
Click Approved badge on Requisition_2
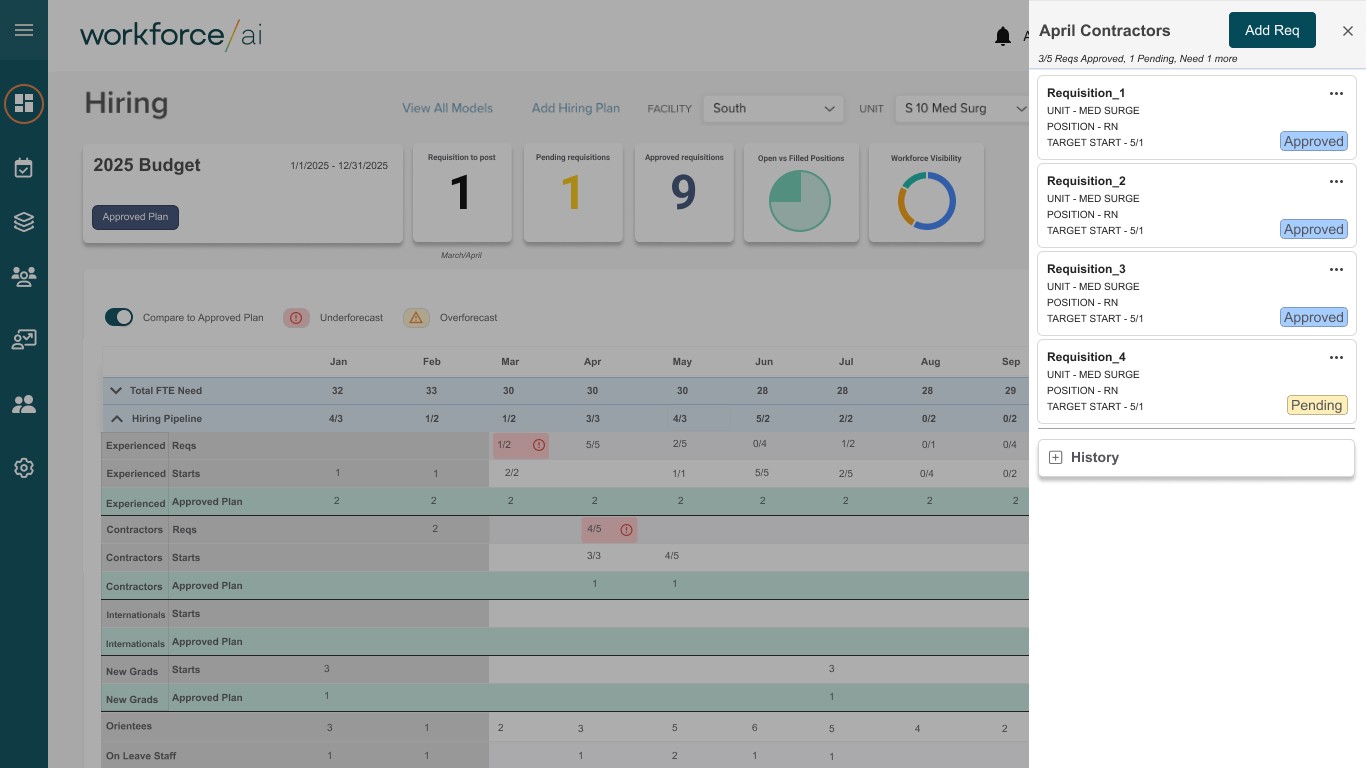1314,229
